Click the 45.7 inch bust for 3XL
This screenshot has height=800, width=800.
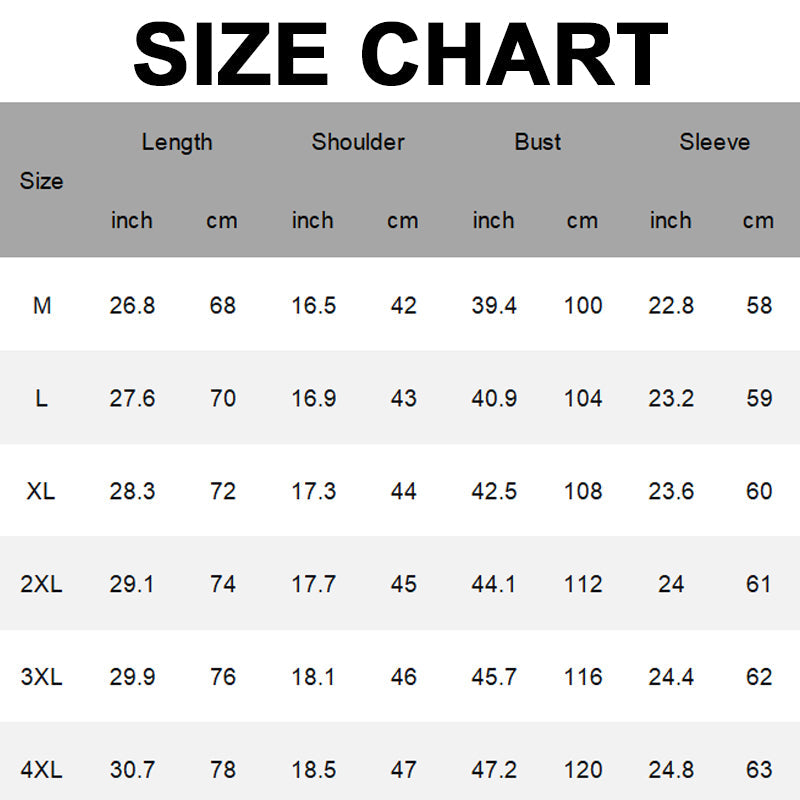click(x=494, y=677)
